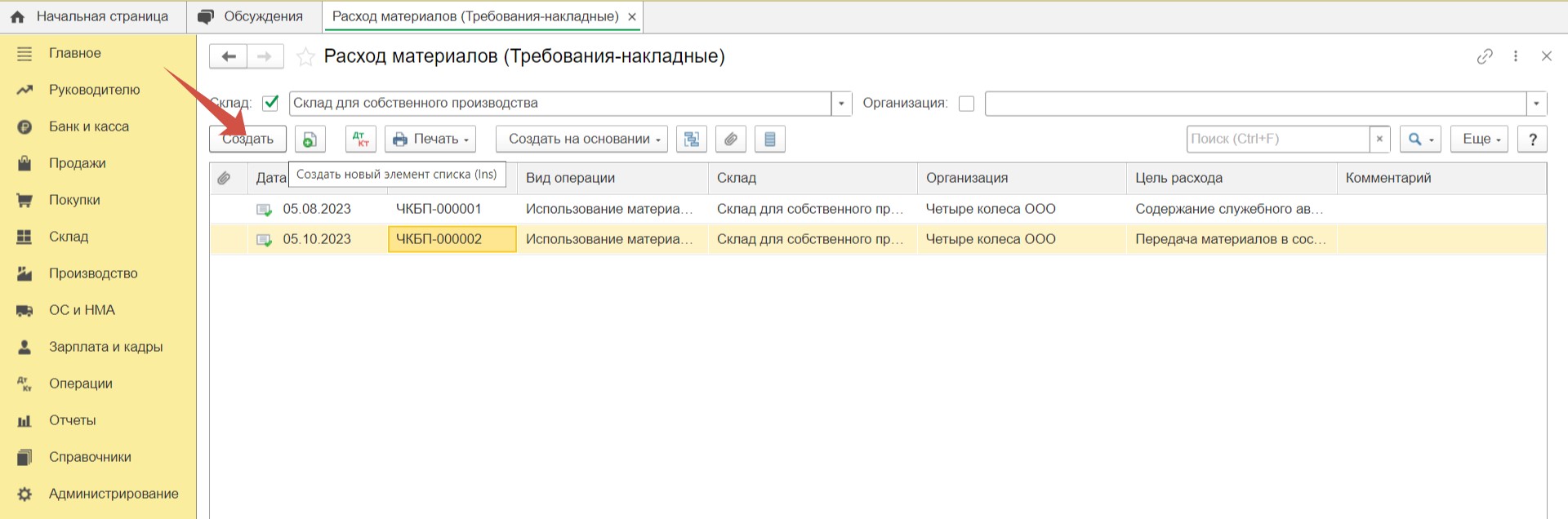Open the Покупки section
The height and width of the screenshot is (519, 1568).
(74, 200)
